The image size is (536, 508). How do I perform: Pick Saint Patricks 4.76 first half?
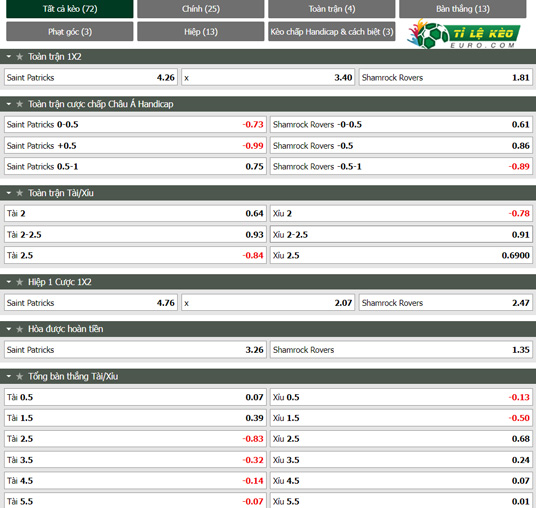[91, 303]
